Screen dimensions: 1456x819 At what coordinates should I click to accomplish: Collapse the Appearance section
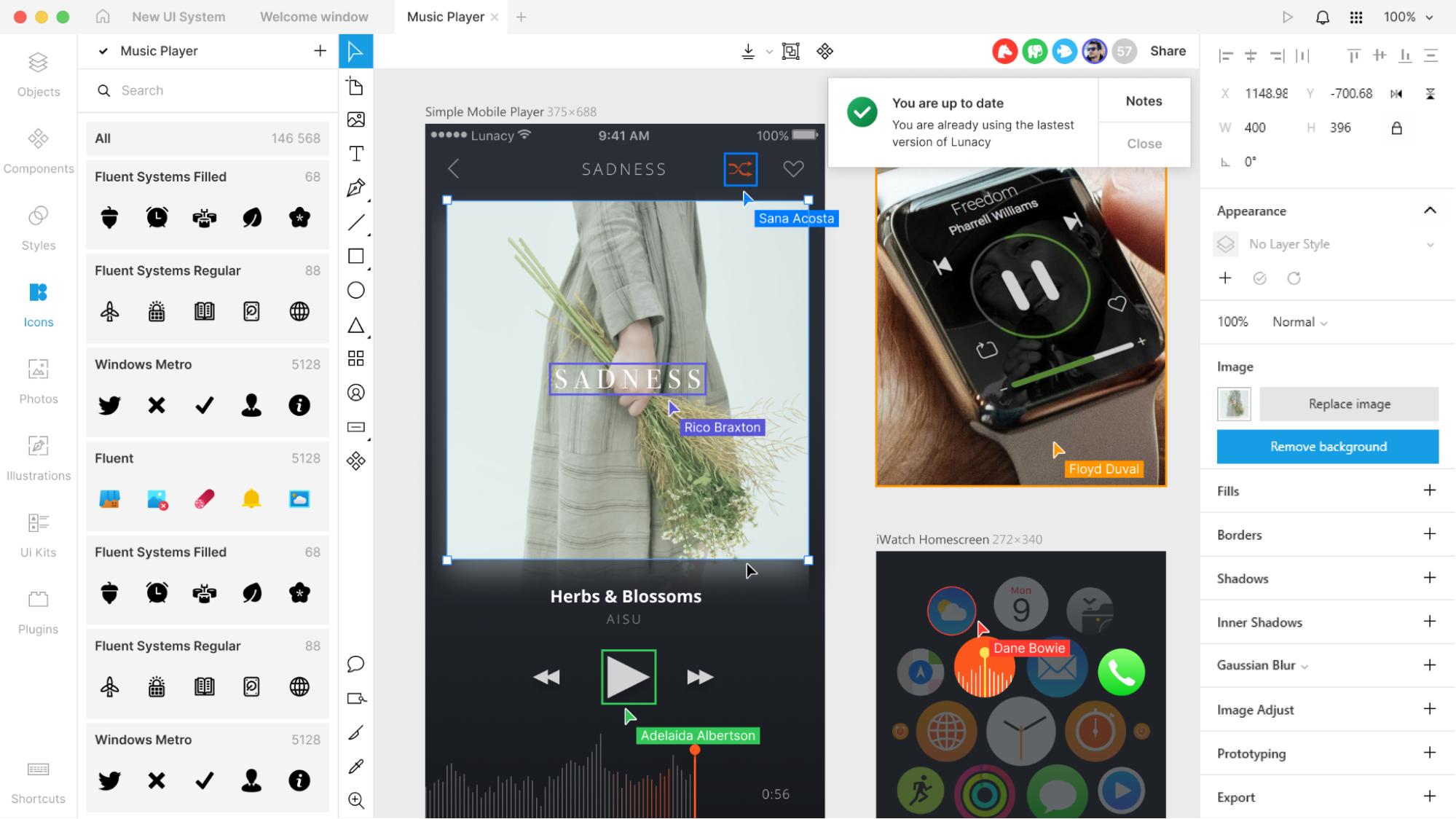(1430, 211)
